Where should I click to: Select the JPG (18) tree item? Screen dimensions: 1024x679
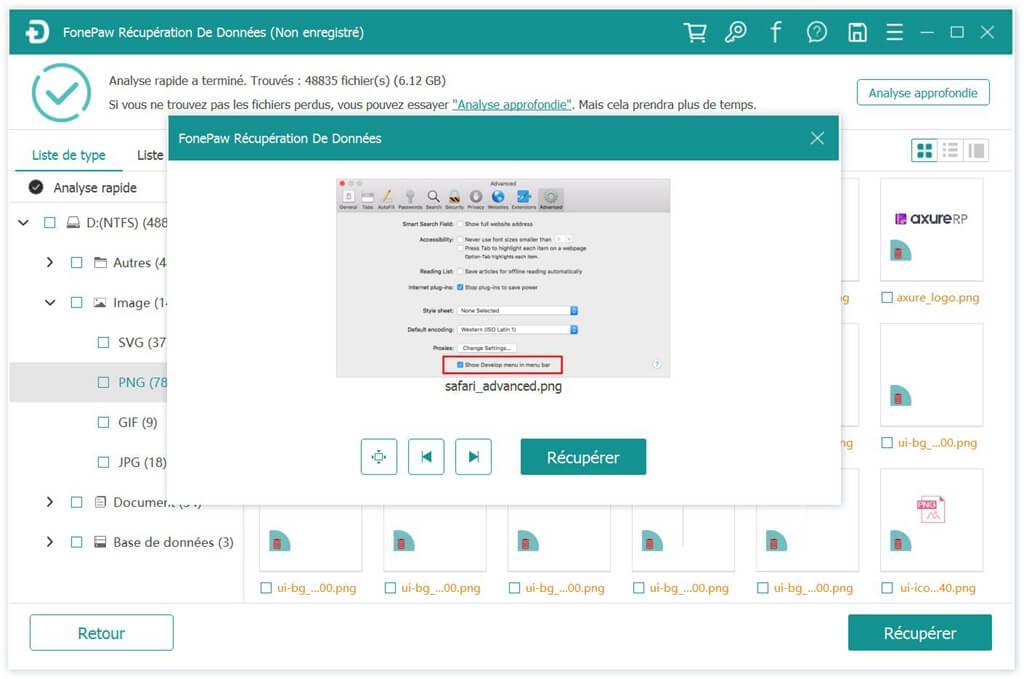[x=142, y=462]
